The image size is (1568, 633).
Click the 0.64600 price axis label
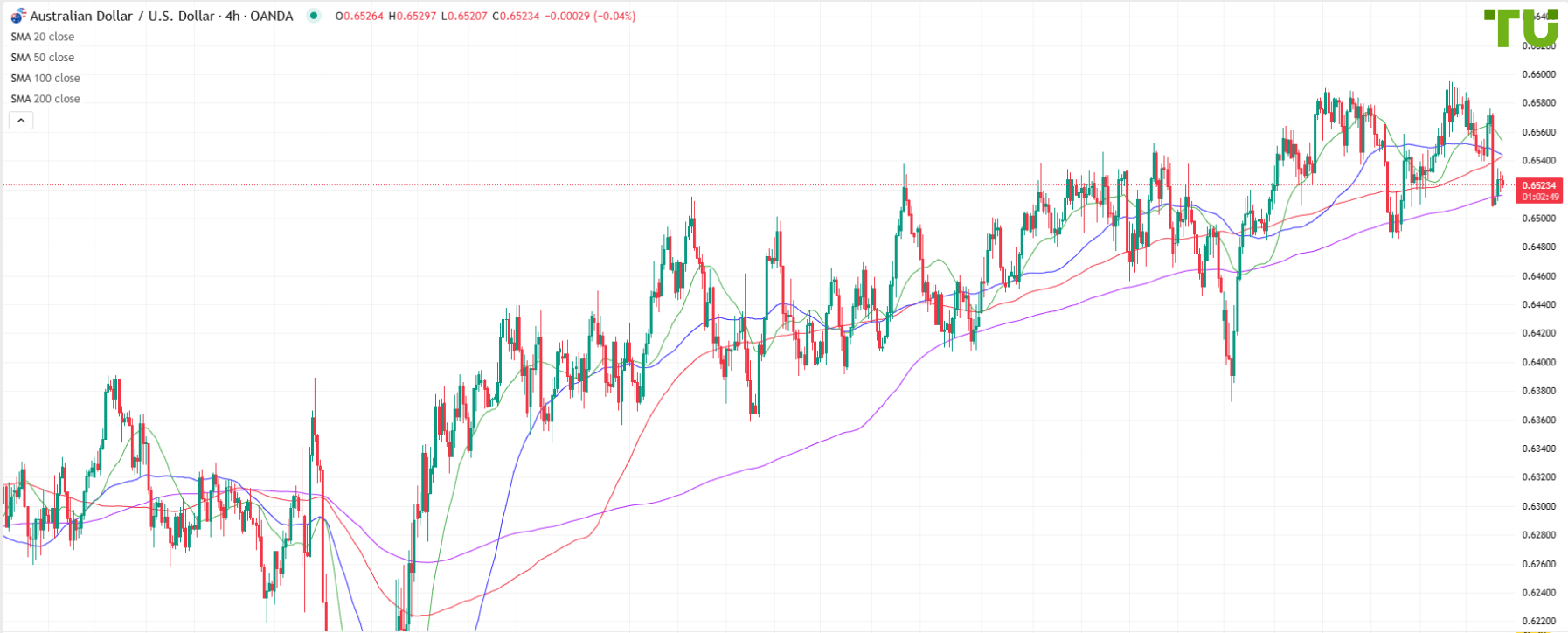coord(1538,276)
